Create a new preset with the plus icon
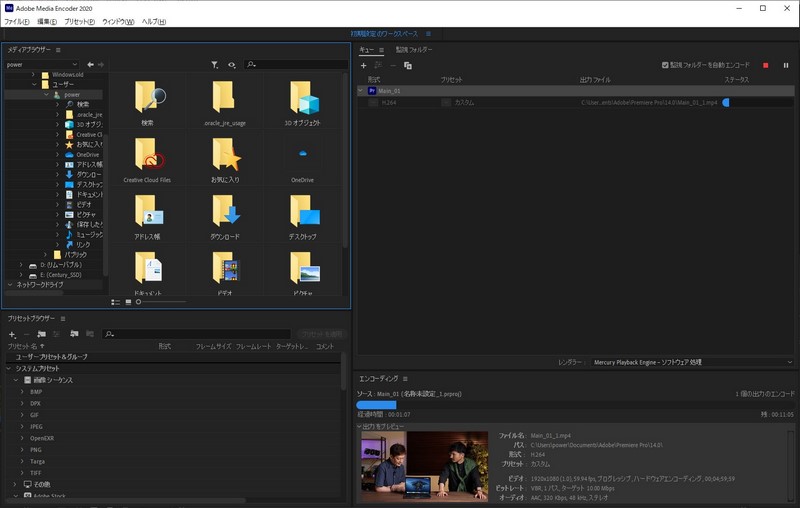This screenshot has width=800, height=508. 12,335
